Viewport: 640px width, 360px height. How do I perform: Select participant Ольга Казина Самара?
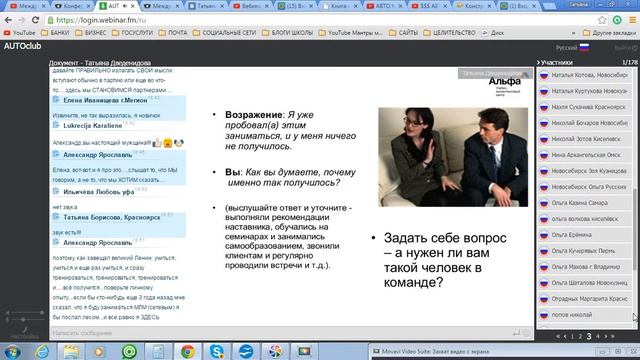(584, 203)
